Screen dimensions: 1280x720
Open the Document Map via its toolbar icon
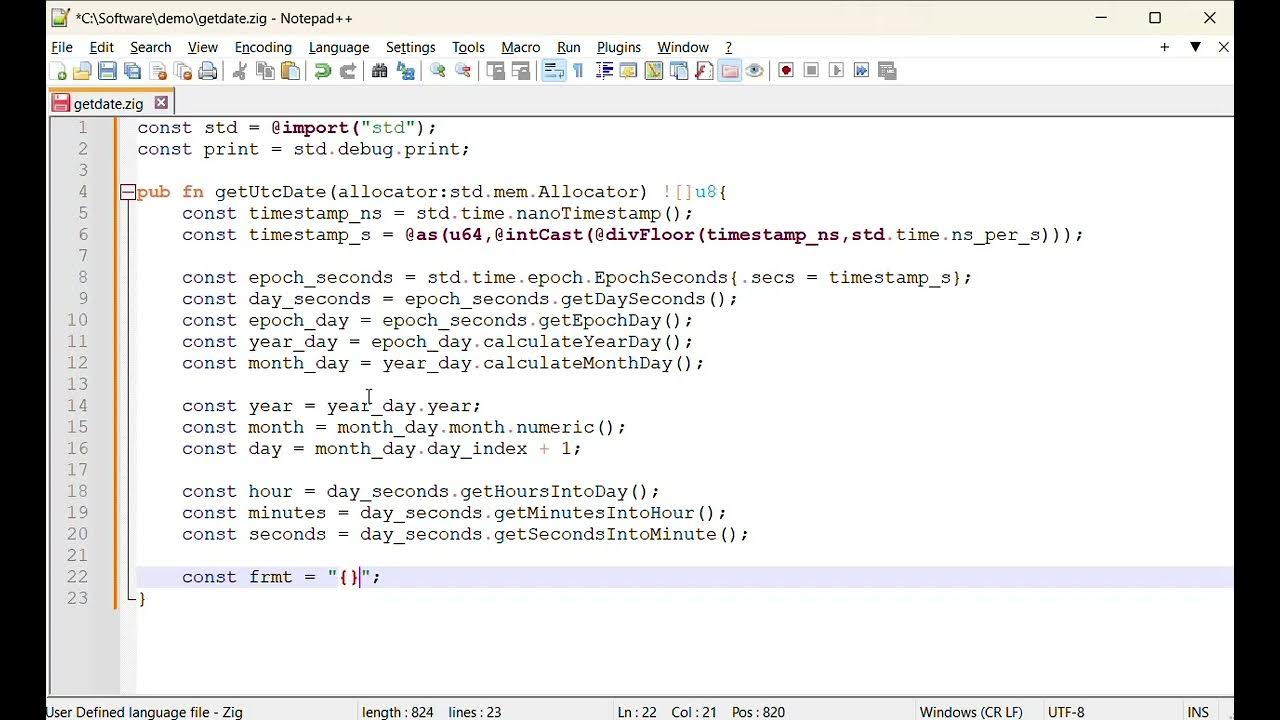point(653,70)
